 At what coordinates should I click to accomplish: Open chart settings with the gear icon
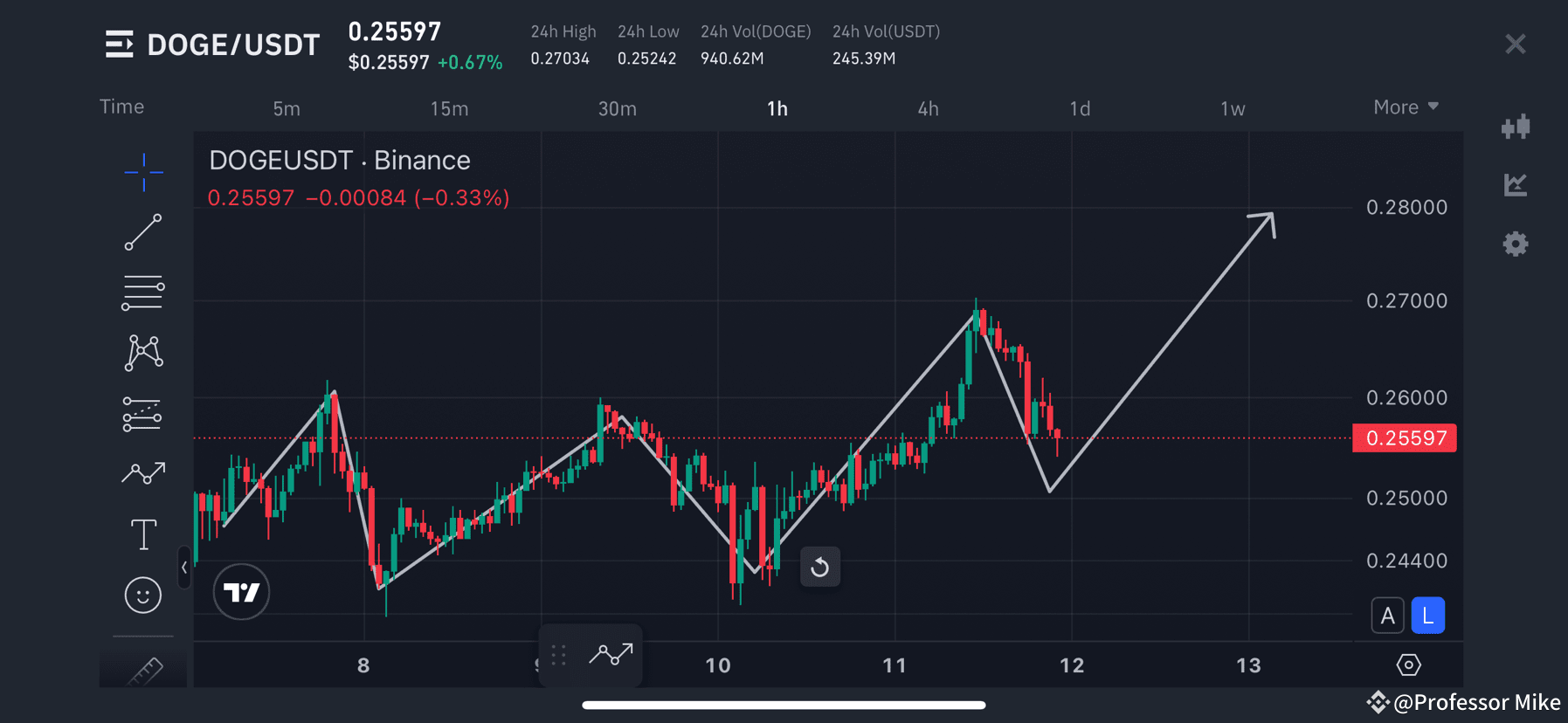click(1516, 244)
